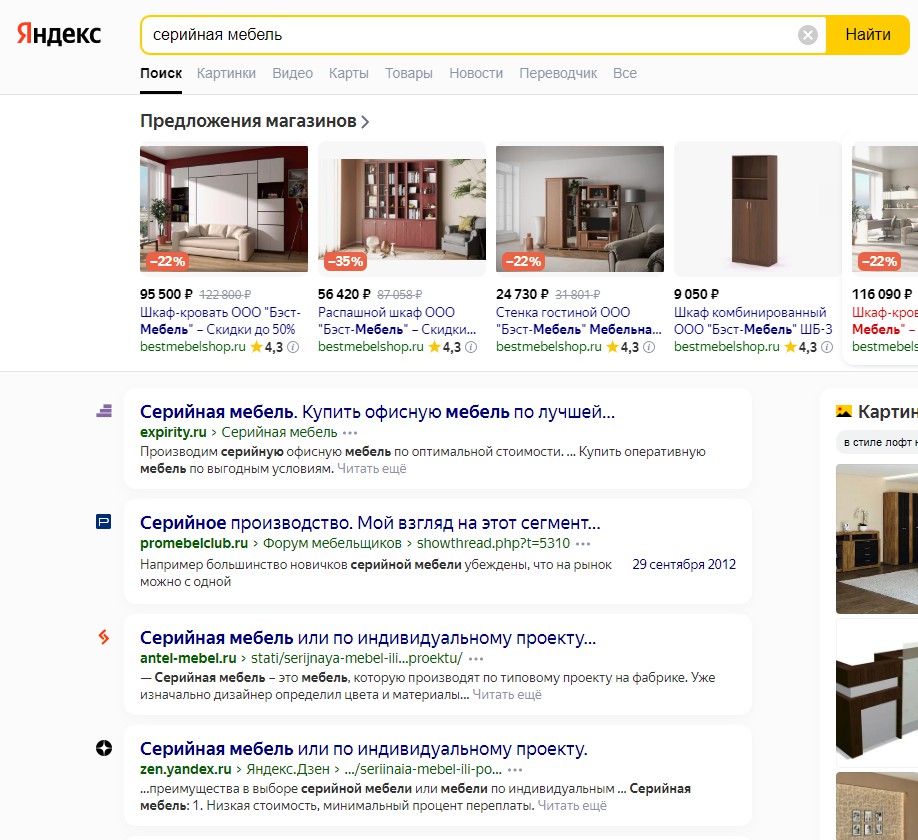Open three-dot menu for expirity.ru result
Image resolution: width=918 pixels, height=840 pixels.
[x=350, y=433]
